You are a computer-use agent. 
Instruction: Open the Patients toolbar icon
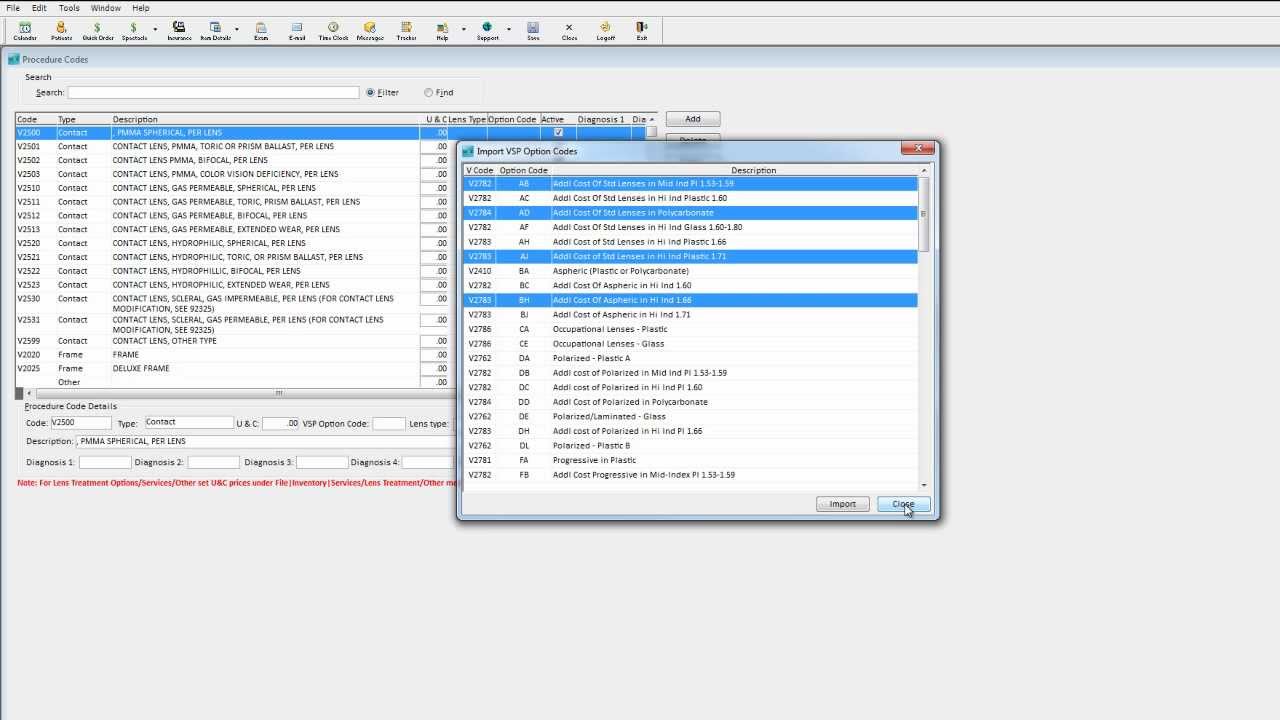click(61, 31)
